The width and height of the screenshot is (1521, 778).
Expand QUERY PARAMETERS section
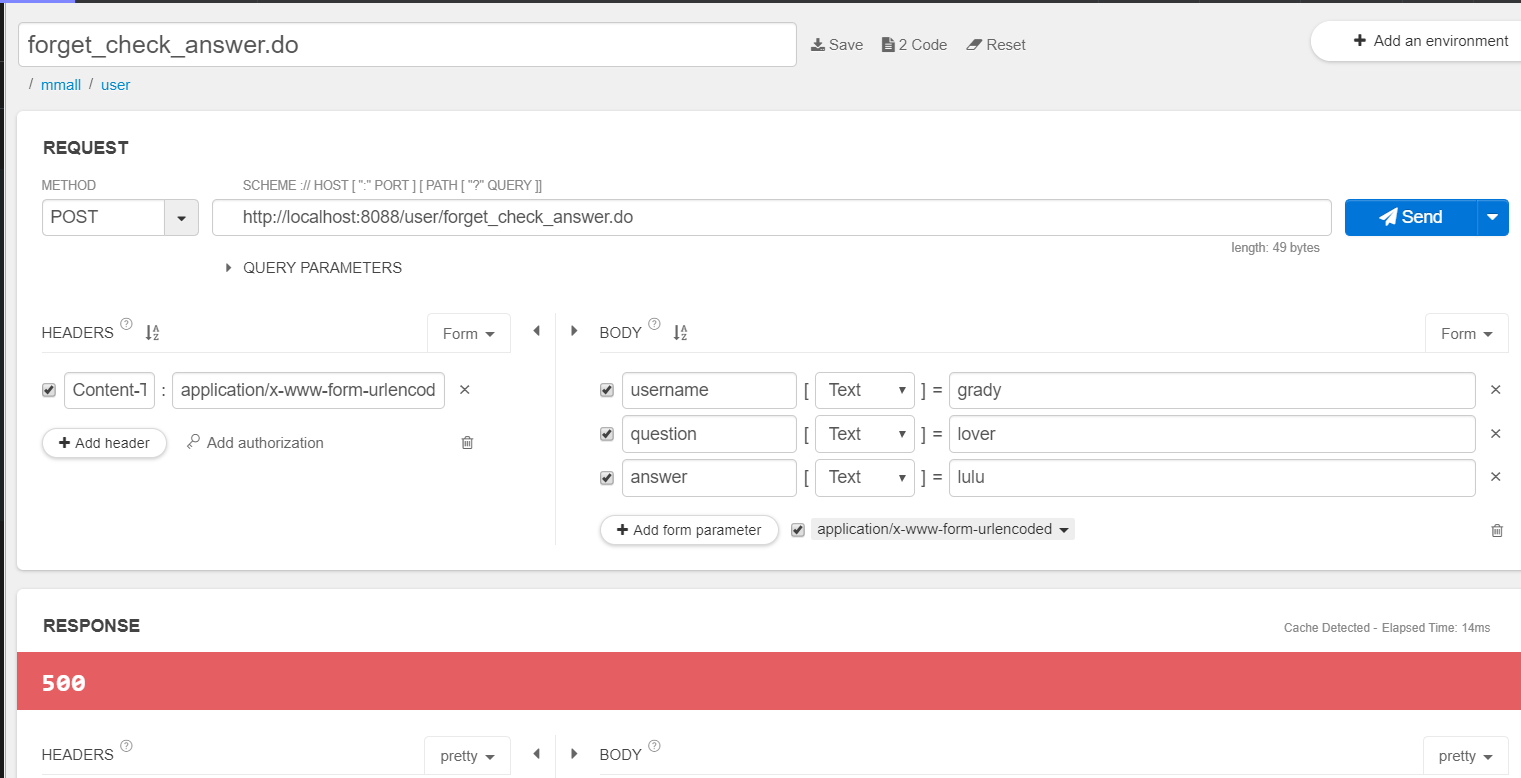314,268
